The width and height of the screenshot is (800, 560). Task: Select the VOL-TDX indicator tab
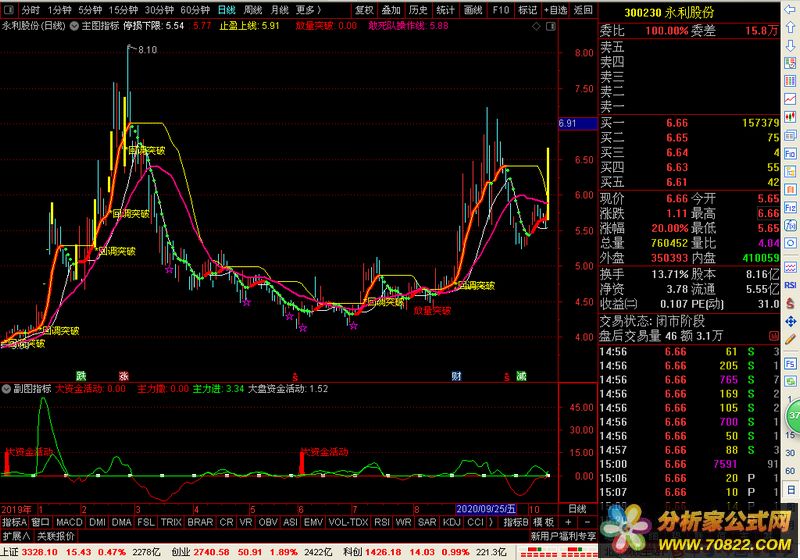click(x=348, y=522)
